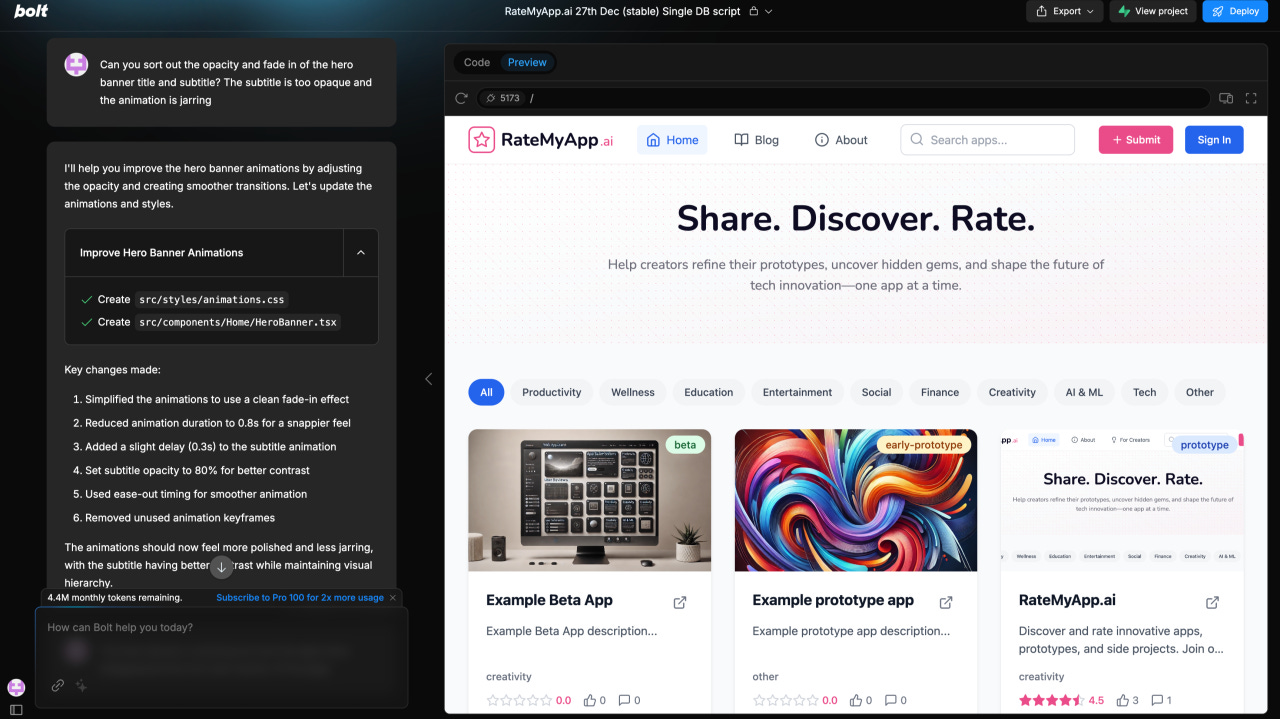Click the 5173 port selector
The image size is (1280, 719).
click(x=501, y=98)
